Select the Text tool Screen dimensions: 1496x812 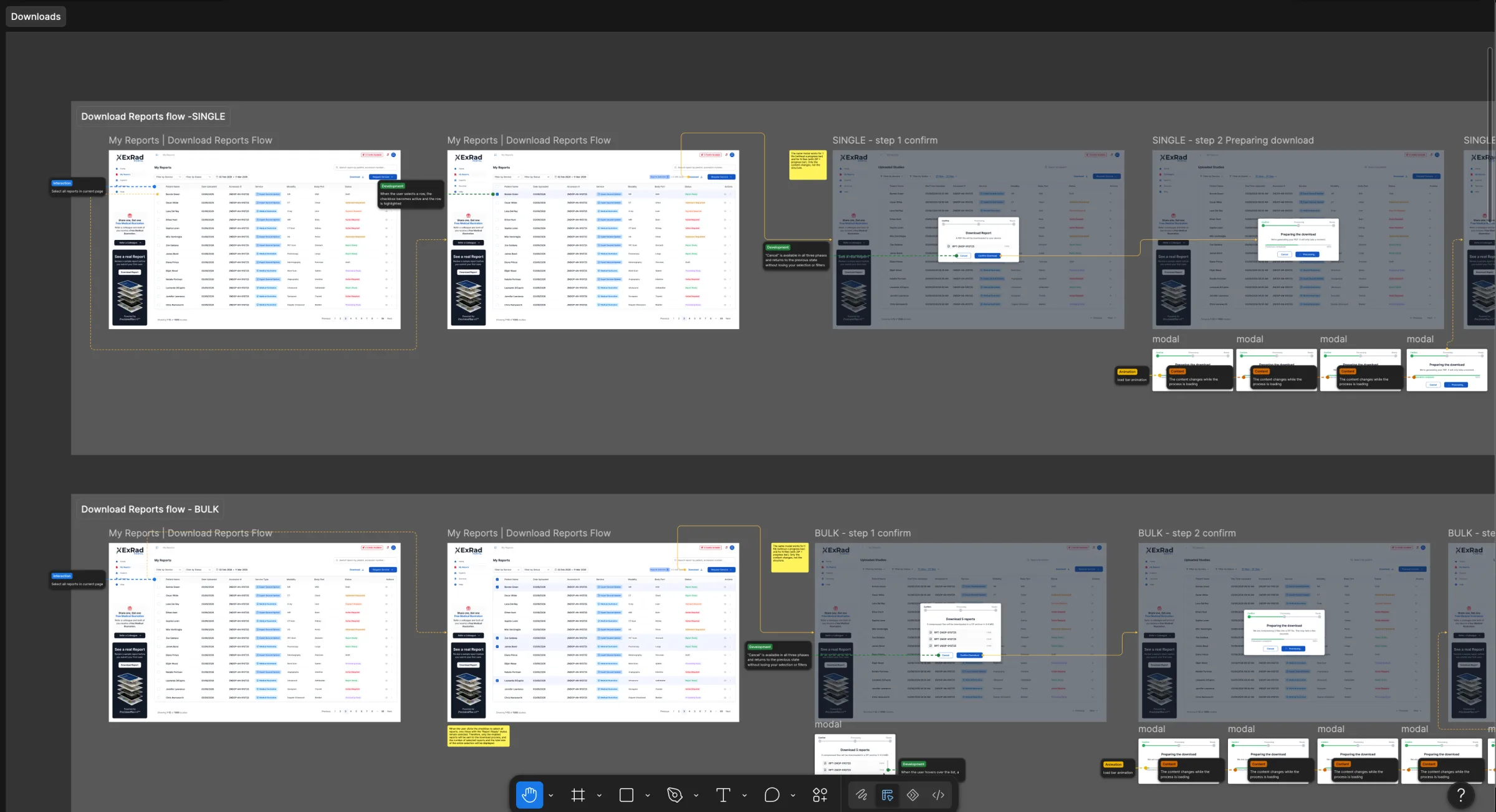(x=723, y=795)
